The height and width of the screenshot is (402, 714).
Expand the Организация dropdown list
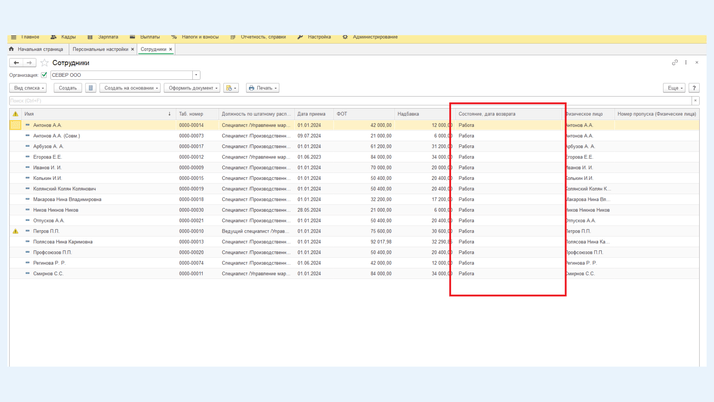(196, 75)
